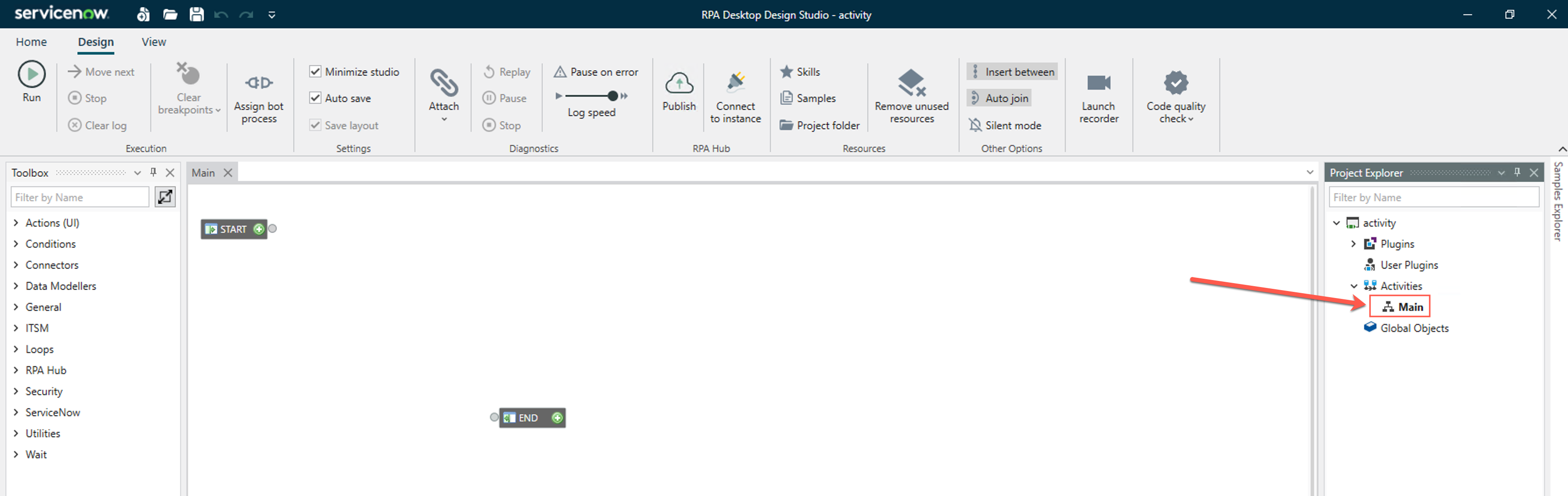The width and height of the screenshot is (1568, 496).
Task: Expand the Actions (UI) toolbox category
Action: (x=16, y=223)
